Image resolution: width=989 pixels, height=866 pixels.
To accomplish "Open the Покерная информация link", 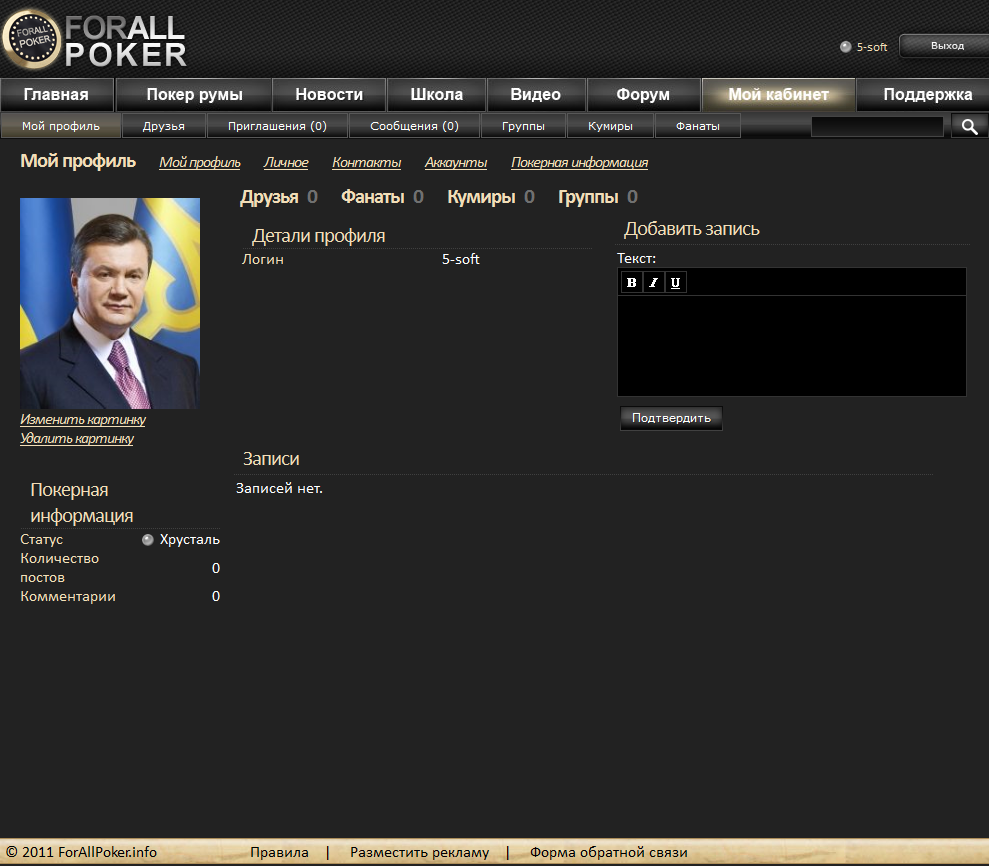I will pyautogui.click(x=579, y=163).
